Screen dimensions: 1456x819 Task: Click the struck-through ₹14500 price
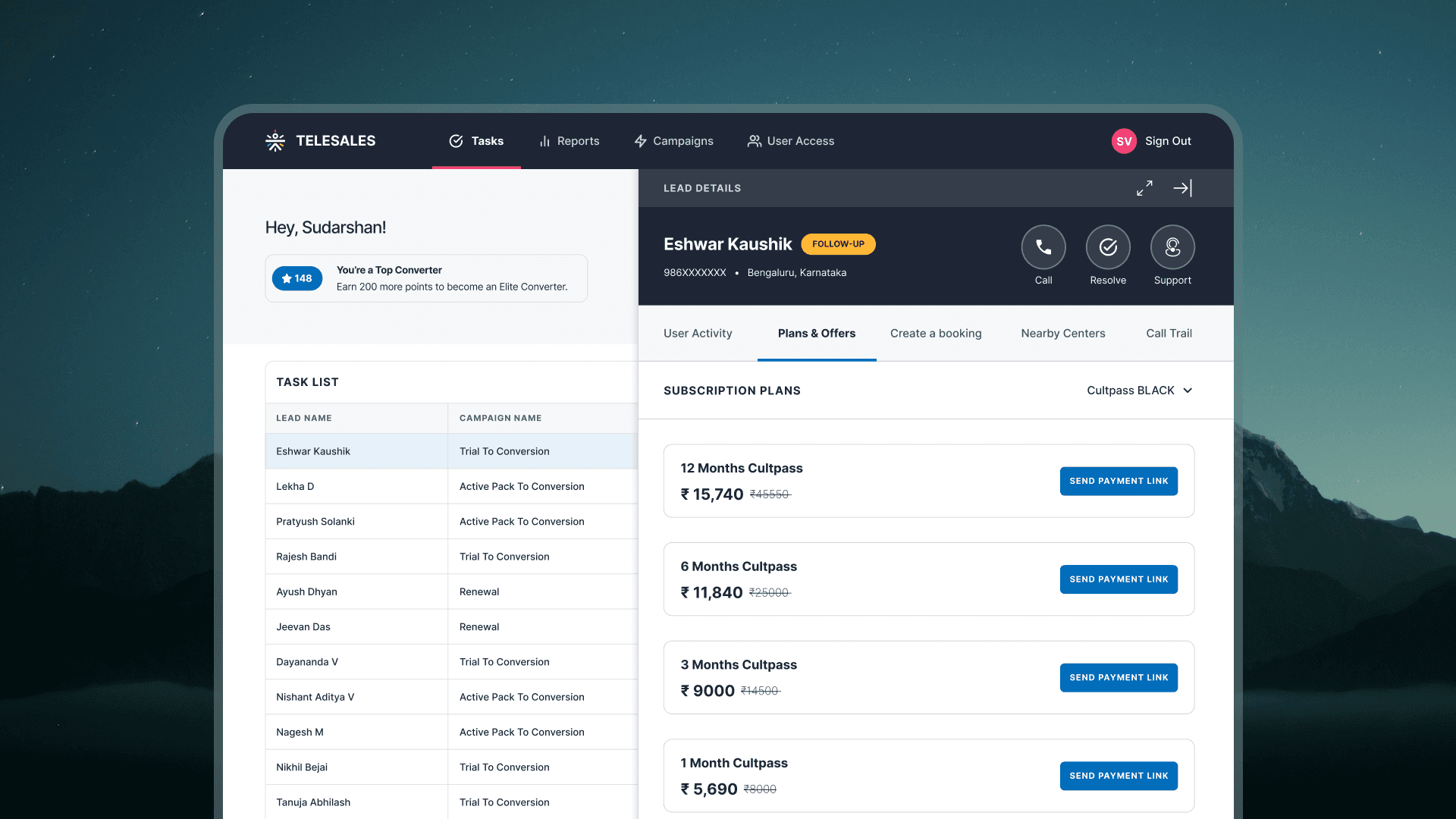point(760,691)
